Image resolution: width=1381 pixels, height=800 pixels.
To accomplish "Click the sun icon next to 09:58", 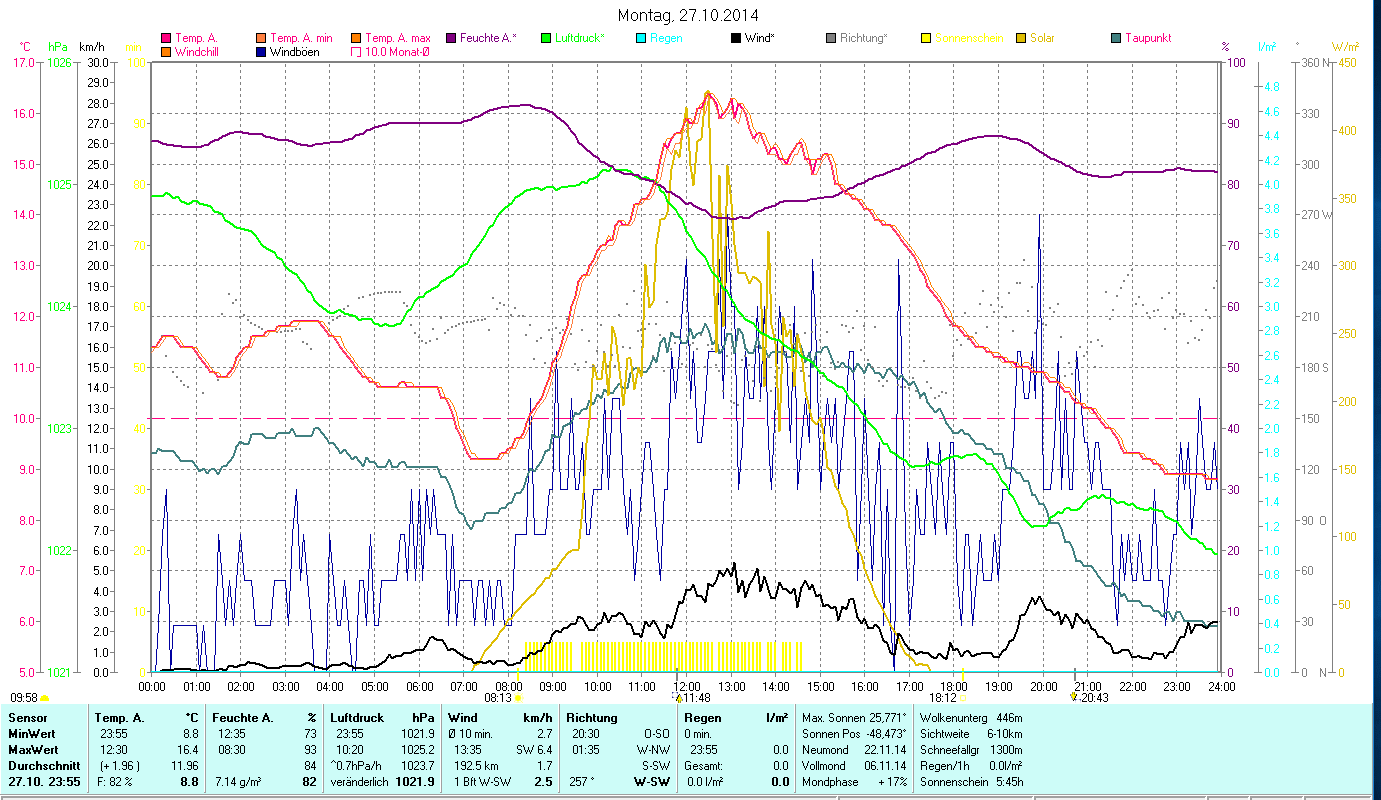I will (x=45, y=698).
